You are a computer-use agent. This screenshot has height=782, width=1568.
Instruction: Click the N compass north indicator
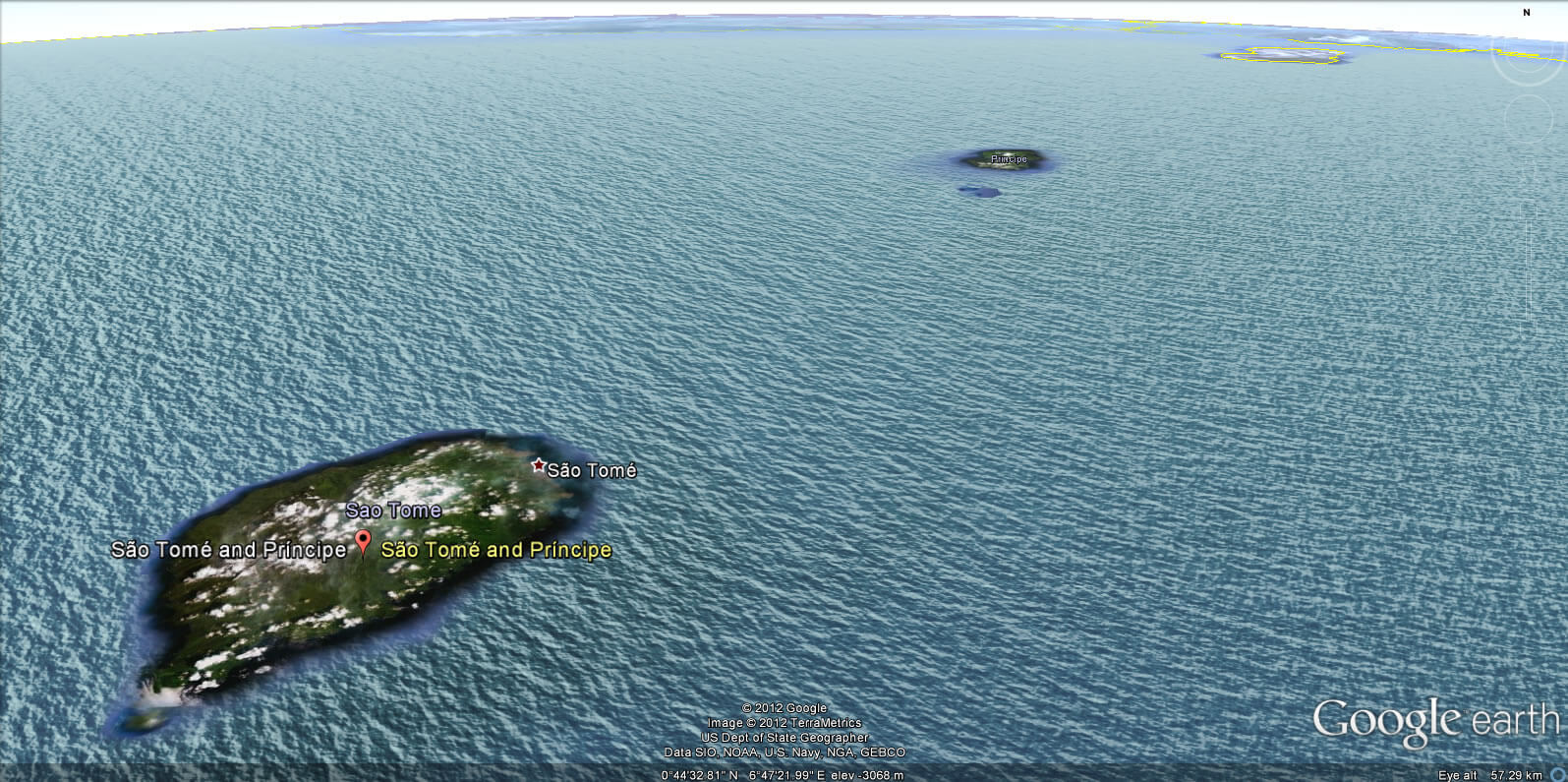[x=1527, y=13]
